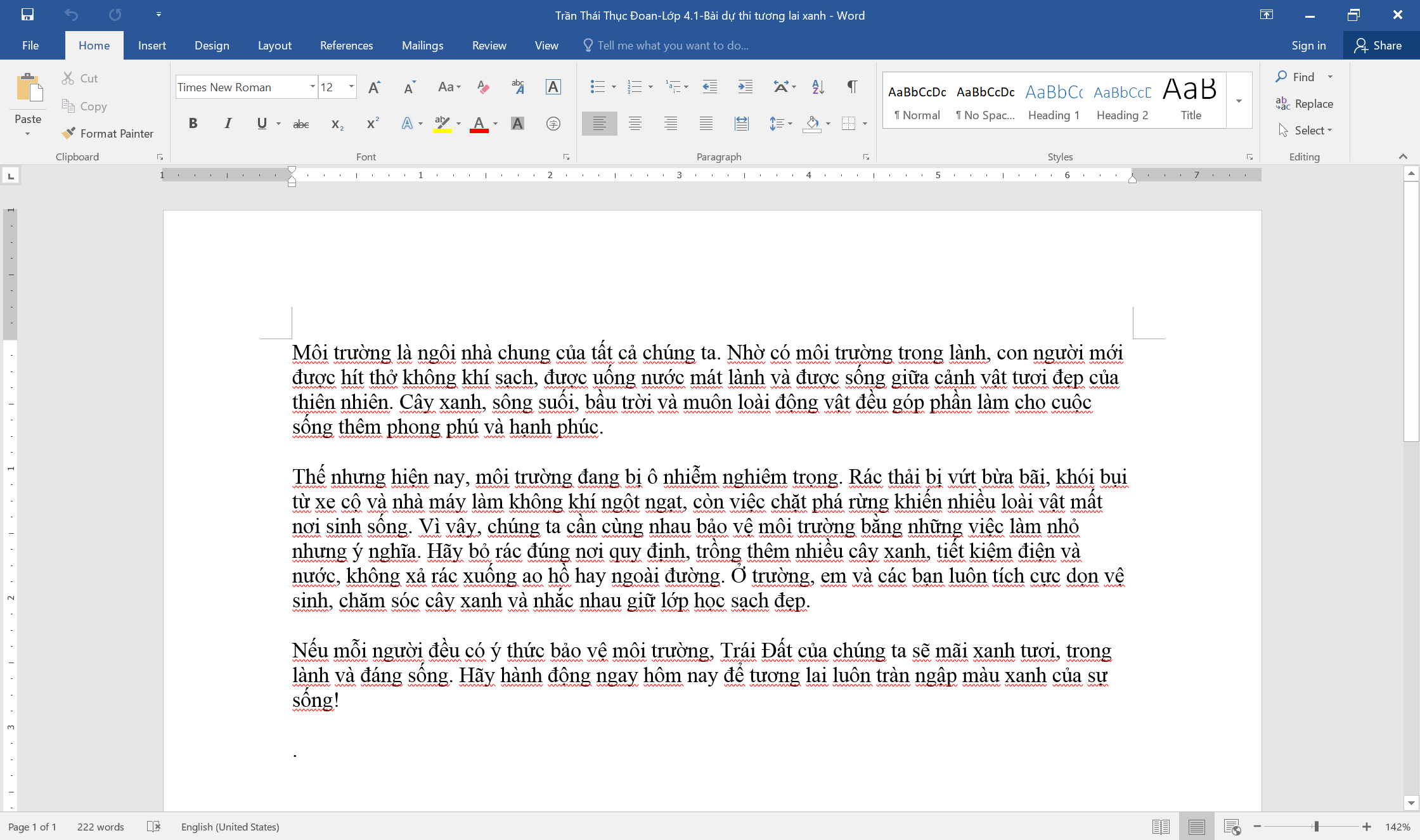Screen dimensions: 1420x840
Task: Switch to the References tab
Action: [x=346, y=45]
